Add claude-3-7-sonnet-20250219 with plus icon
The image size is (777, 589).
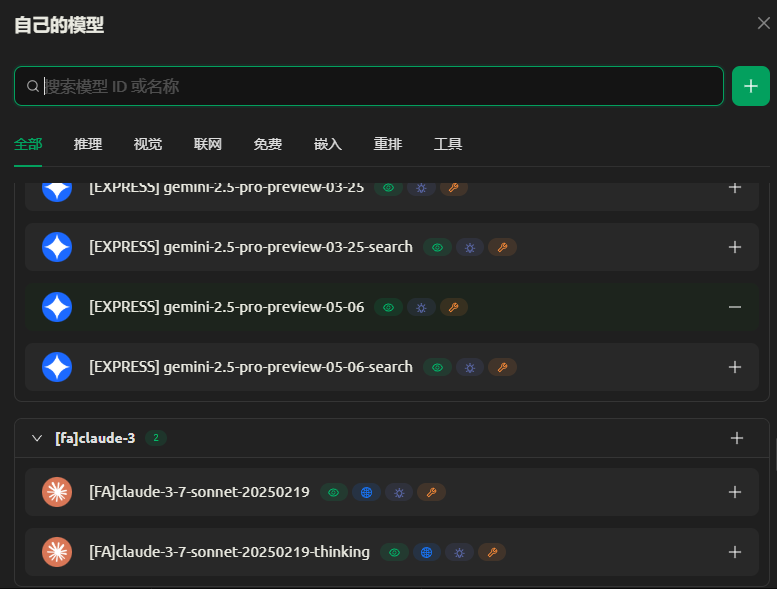[735, 492]
